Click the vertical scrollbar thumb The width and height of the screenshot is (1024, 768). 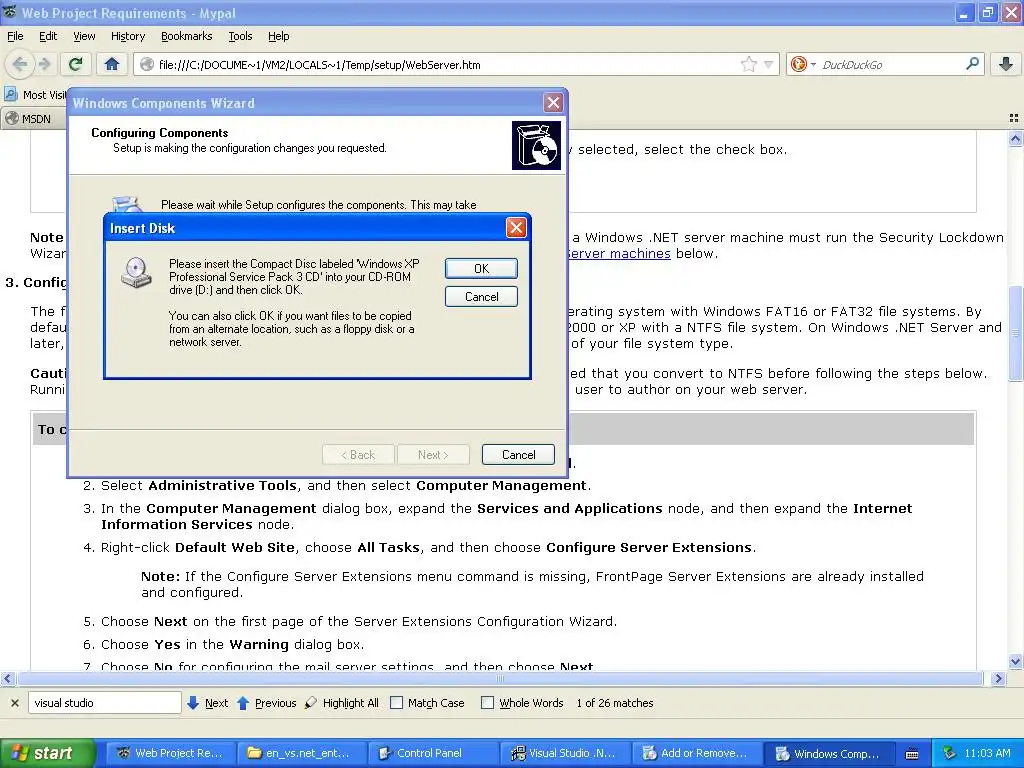[x=1015, y=334]
